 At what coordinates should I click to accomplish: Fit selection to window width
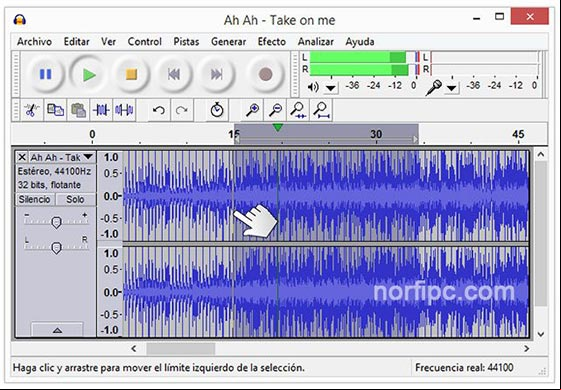[298, 109]
